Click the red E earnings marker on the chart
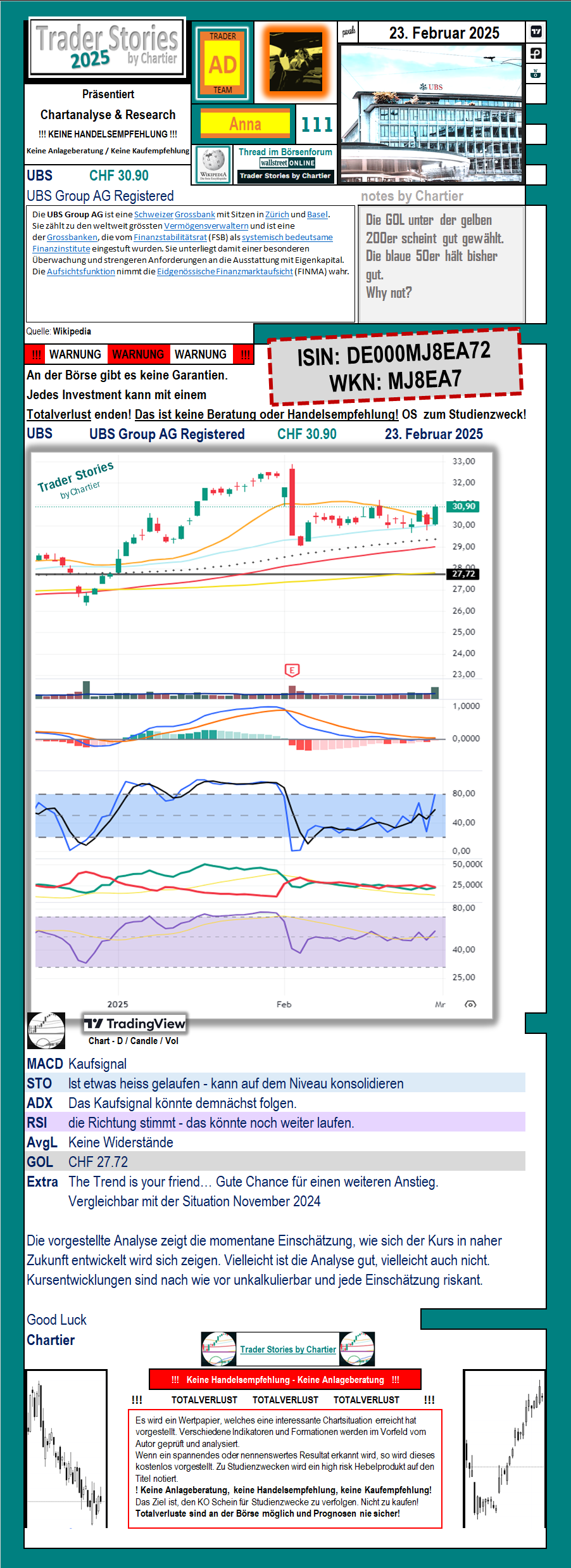Viewport: 571px width, 1568px height. coord(292,670)
